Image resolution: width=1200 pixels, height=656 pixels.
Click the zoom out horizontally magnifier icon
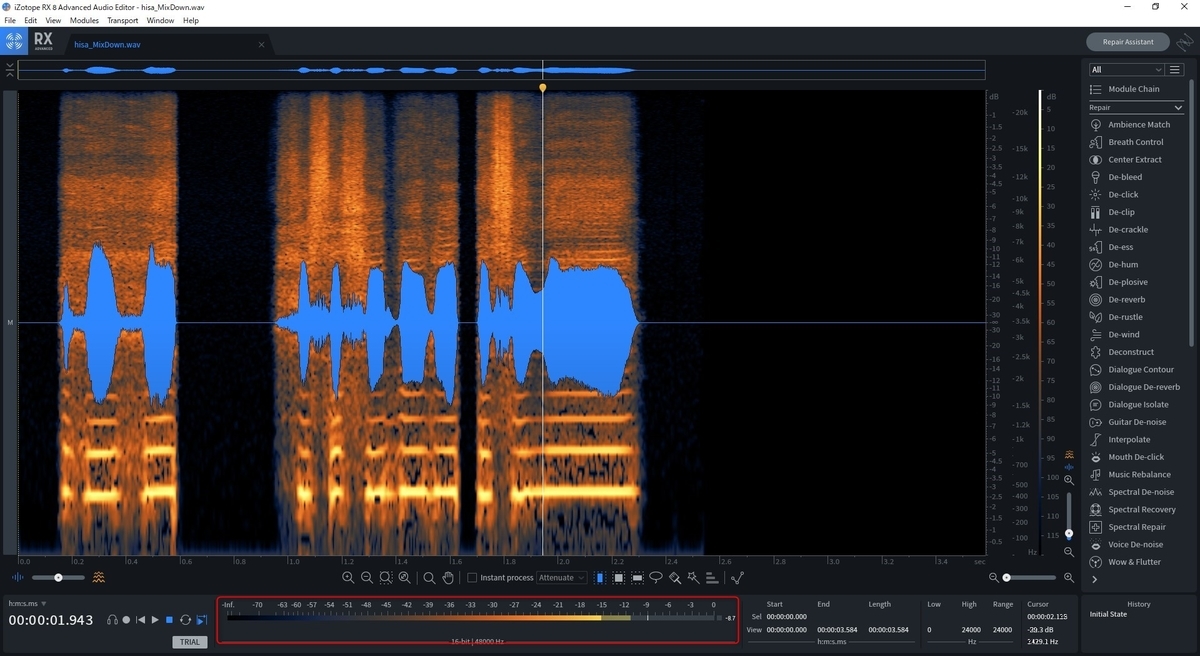(366, 577)
